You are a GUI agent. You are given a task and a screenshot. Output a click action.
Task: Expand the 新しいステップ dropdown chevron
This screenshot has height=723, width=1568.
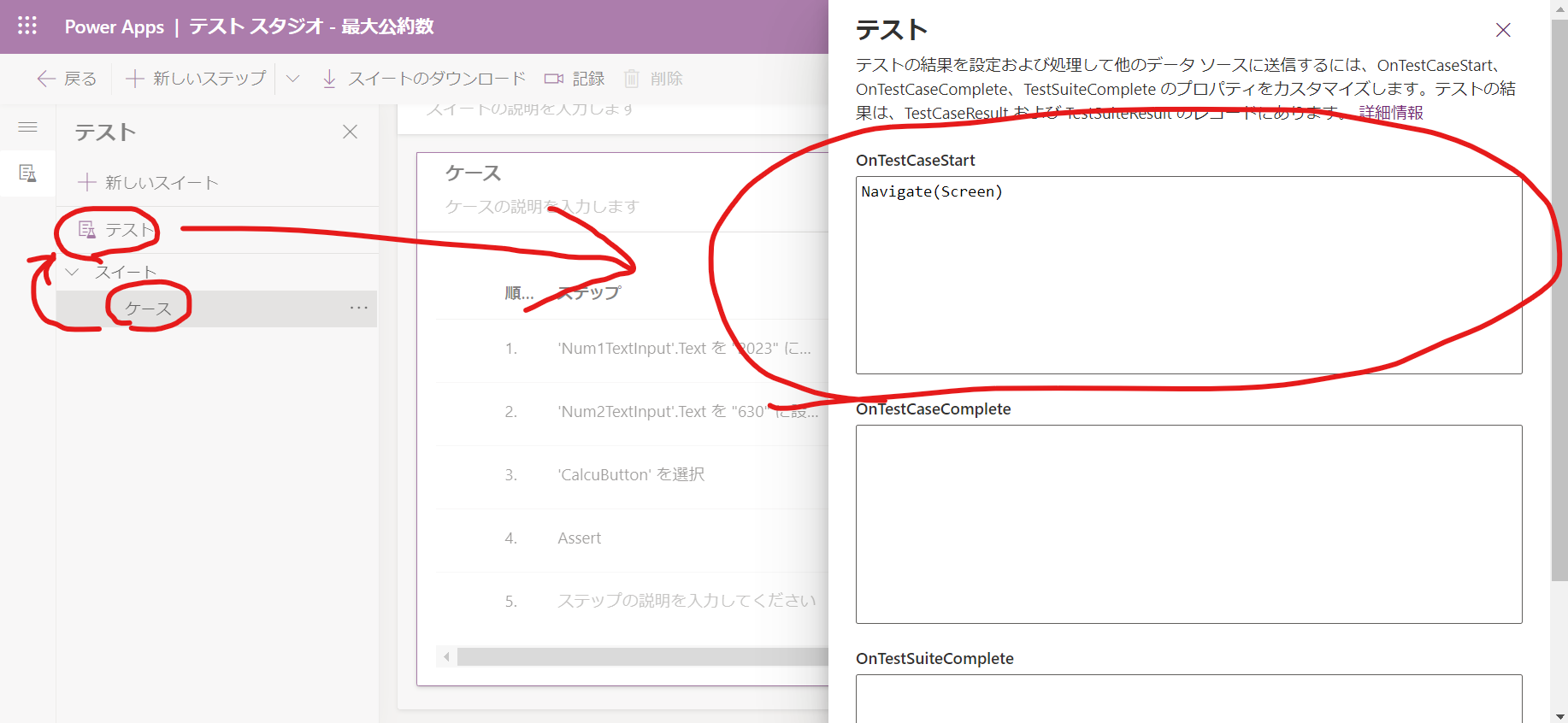coord(292,79)
